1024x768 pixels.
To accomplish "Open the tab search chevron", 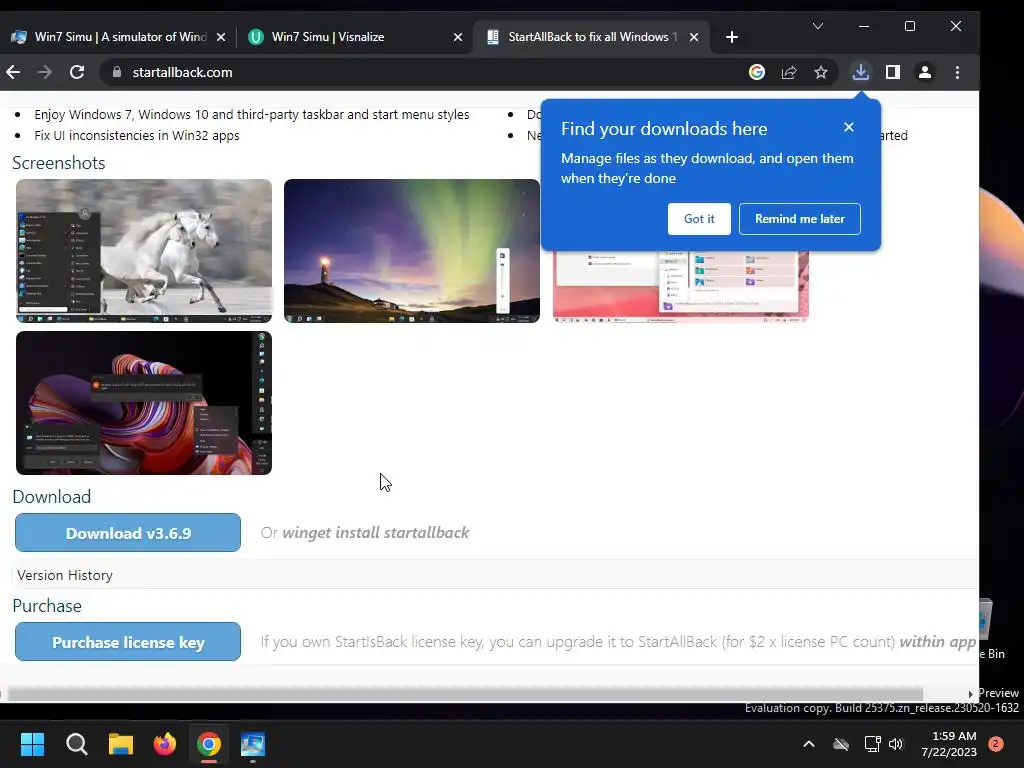I will 818,26.
